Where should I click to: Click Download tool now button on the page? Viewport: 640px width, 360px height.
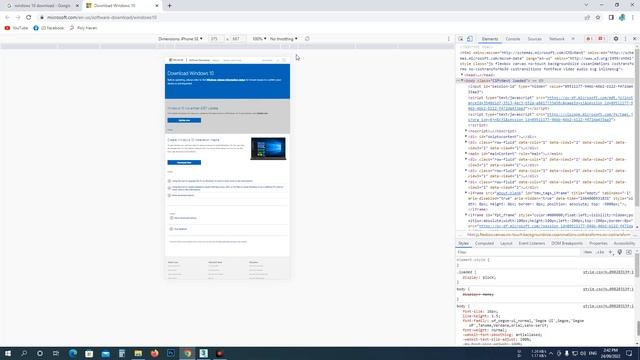pyautogui.click(x=184, y=162)
